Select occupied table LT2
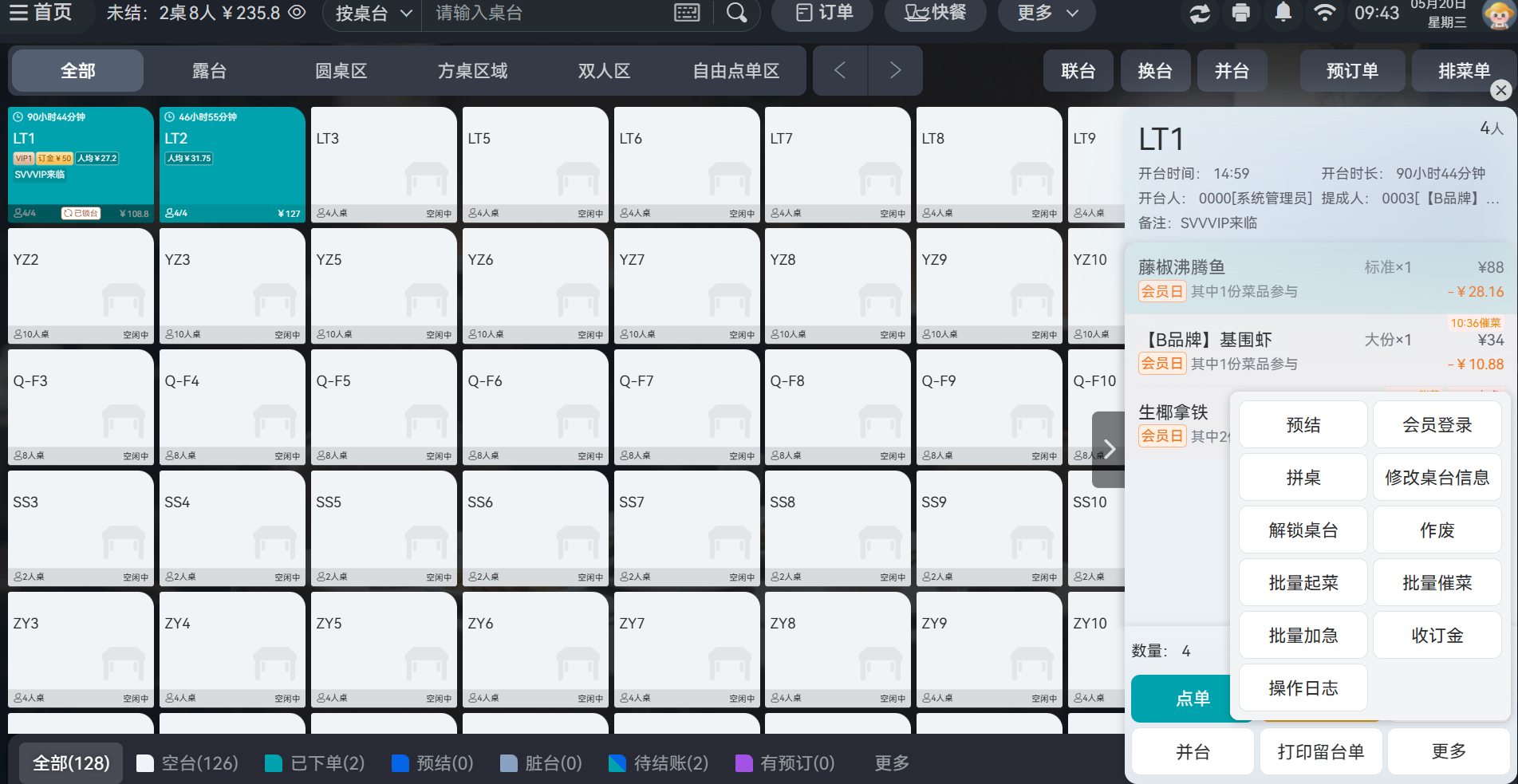 [232, 164]
